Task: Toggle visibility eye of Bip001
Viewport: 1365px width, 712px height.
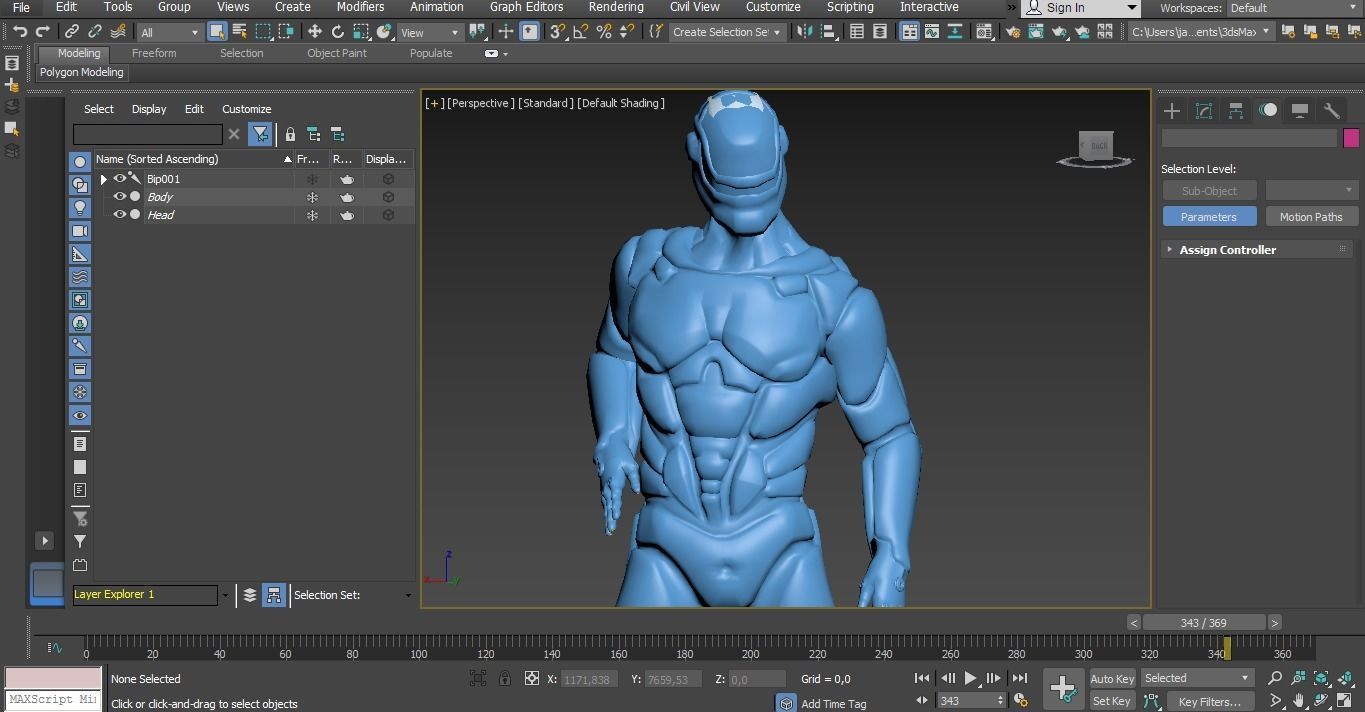Action: coord(119,179)
